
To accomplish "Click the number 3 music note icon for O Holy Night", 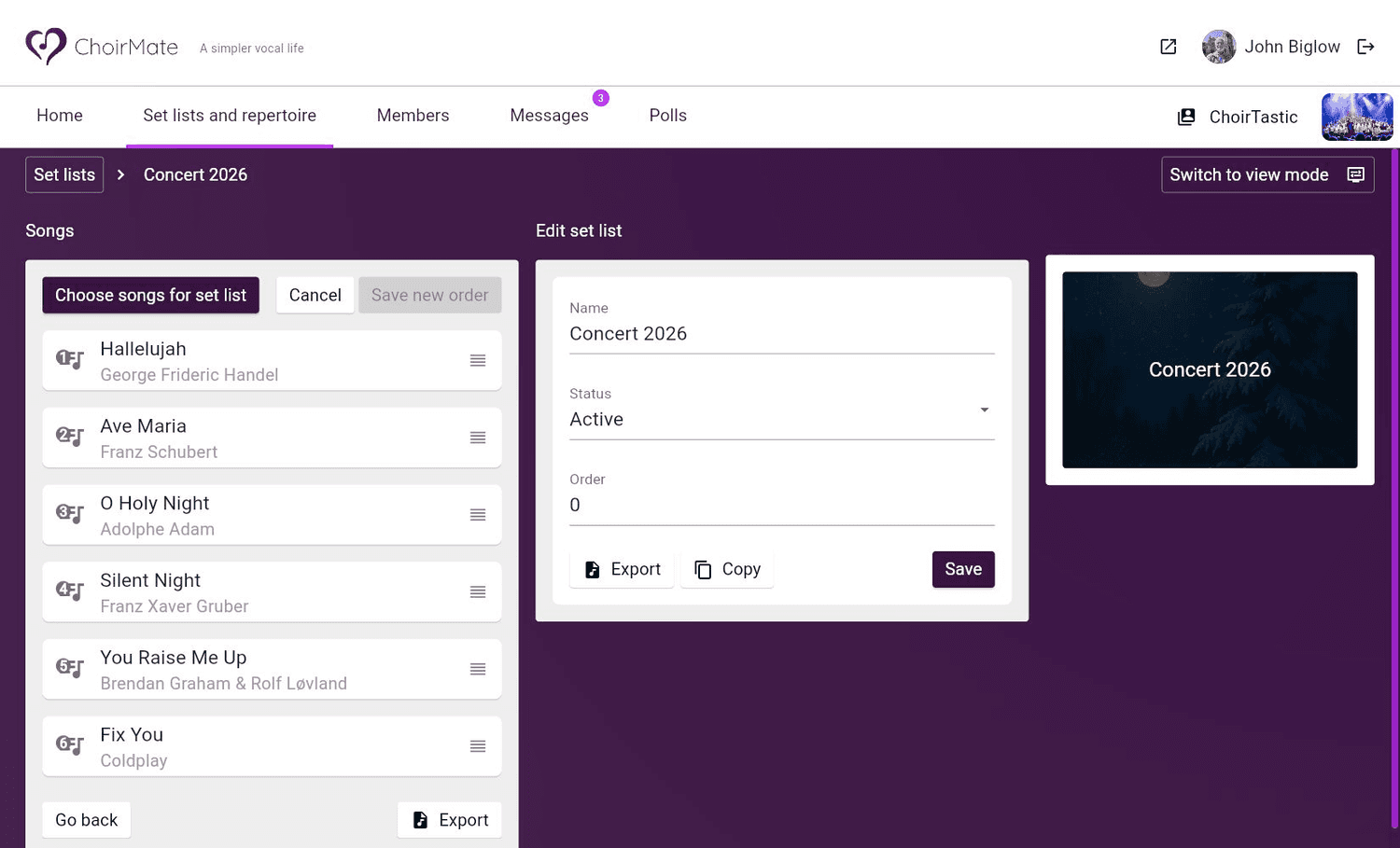I will pos(70,514).
